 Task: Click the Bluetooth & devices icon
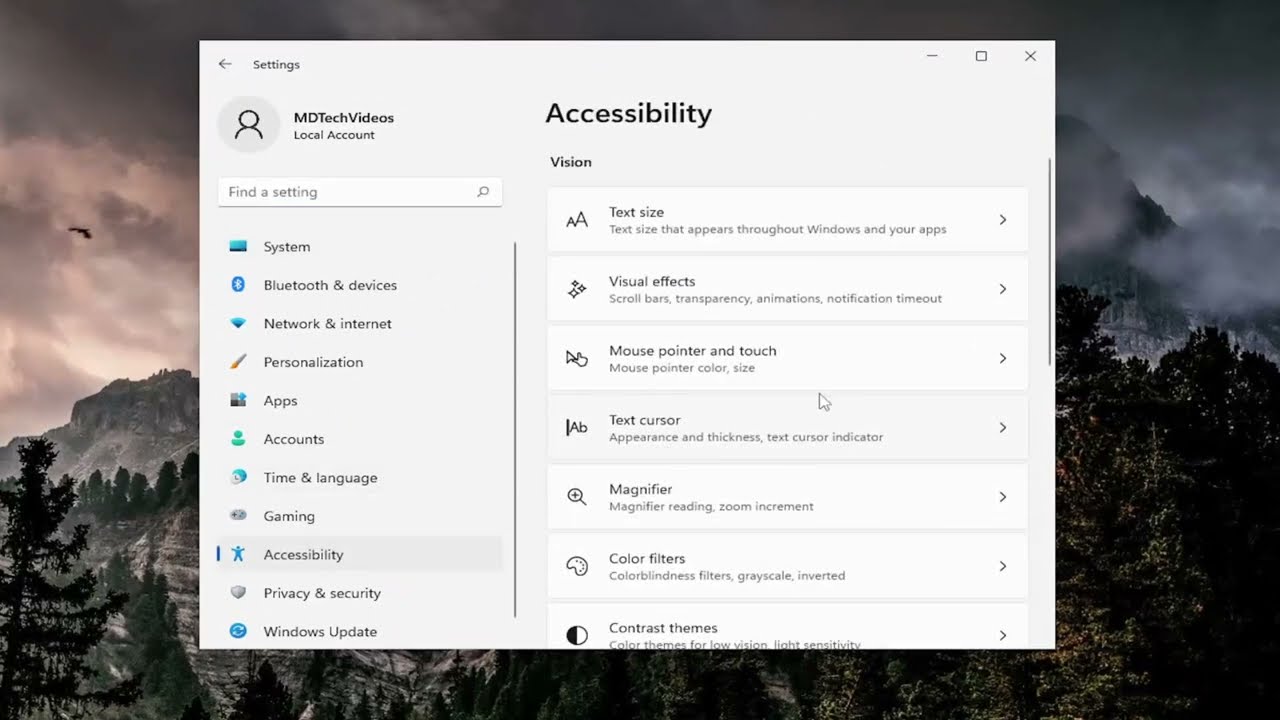pyautogui.click(x=238, y=285)
